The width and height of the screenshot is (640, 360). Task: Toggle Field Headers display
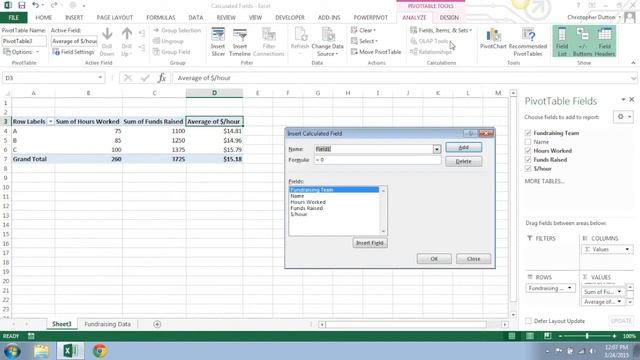(x=604, y=42)
